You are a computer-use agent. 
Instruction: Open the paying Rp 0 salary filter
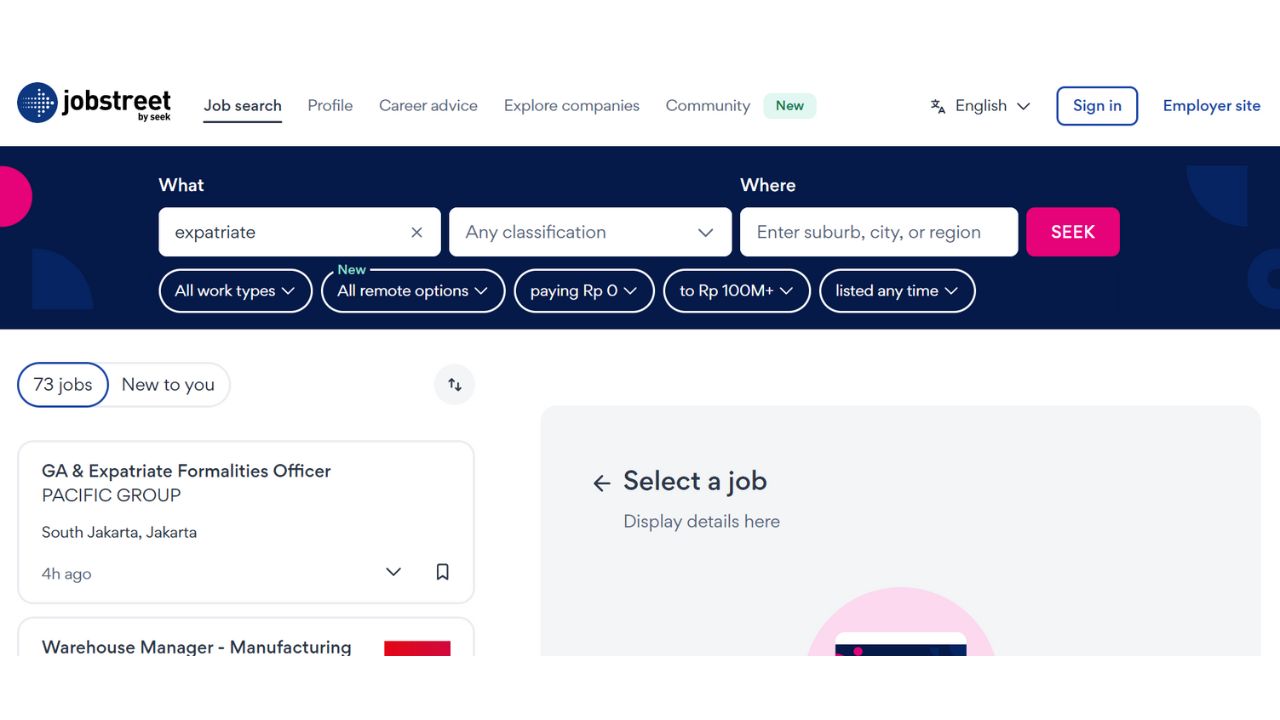coord(584,290)
